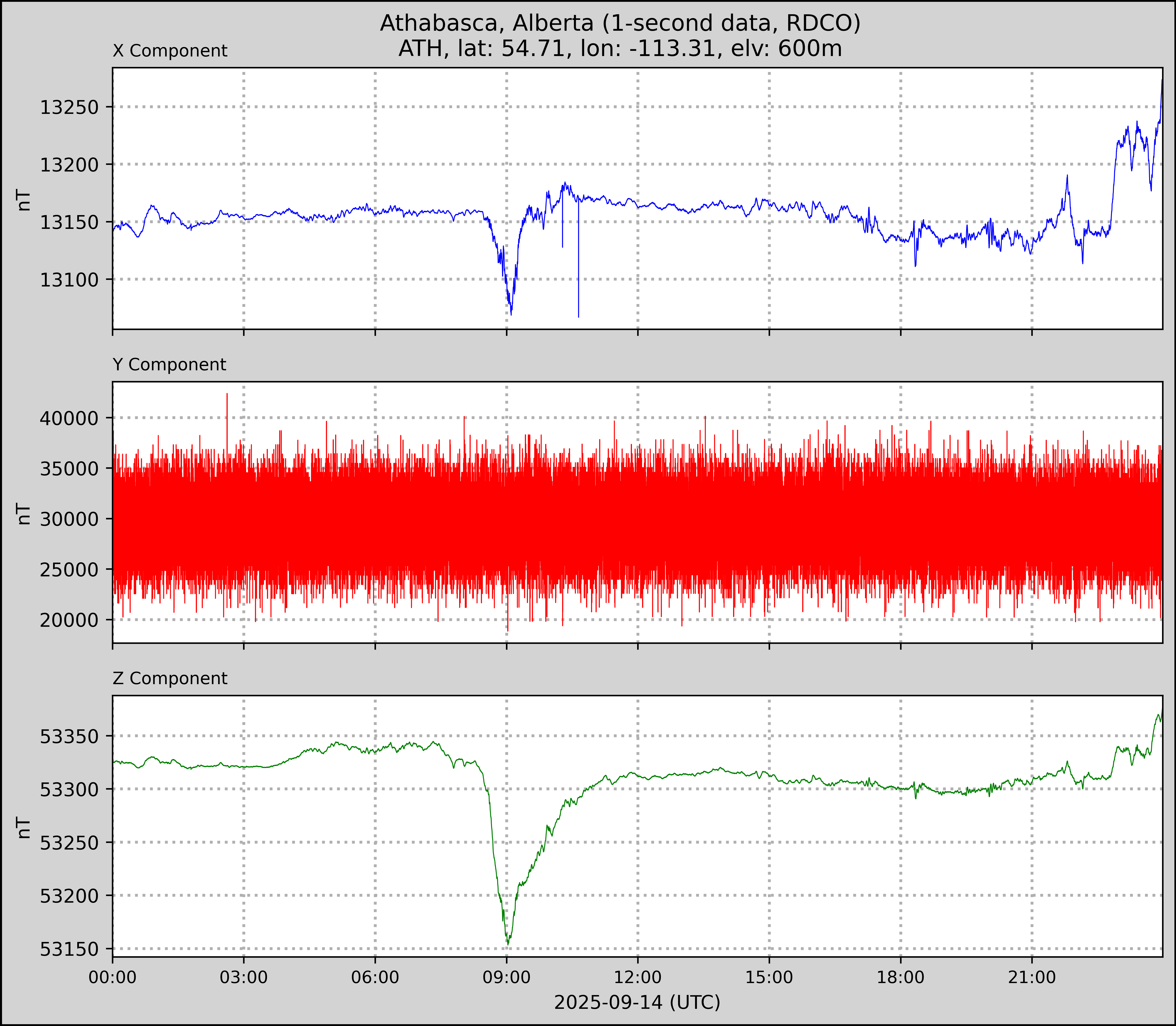Click the 20000 tick label on Y plot
The image size is (1176, 1026).
(69, 620)
